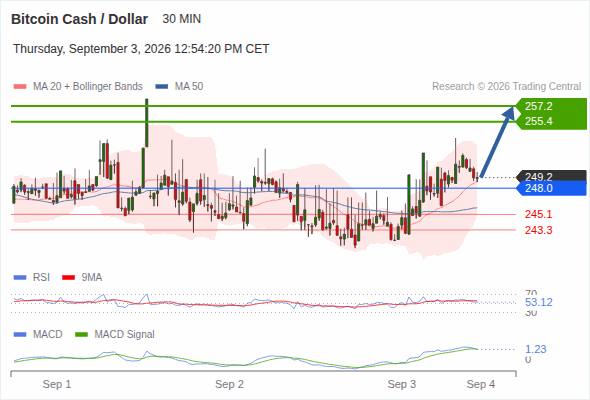This screenshot has width=590, height=400.
Task: Click the RSI blue legend swatch
Action: (20, 278)
